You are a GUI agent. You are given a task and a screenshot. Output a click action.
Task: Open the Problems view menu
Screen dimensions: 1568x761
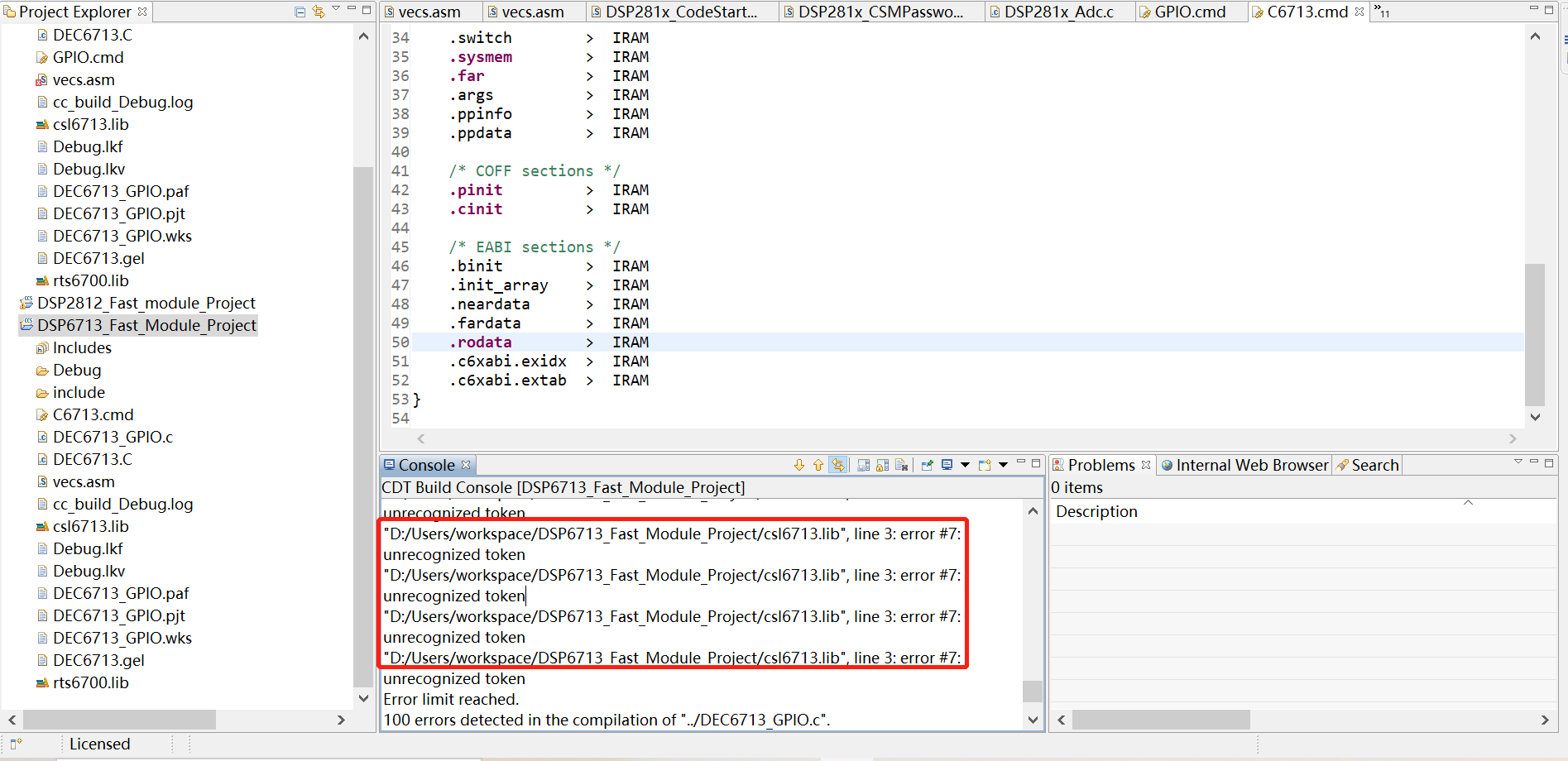click(1518, 462)
